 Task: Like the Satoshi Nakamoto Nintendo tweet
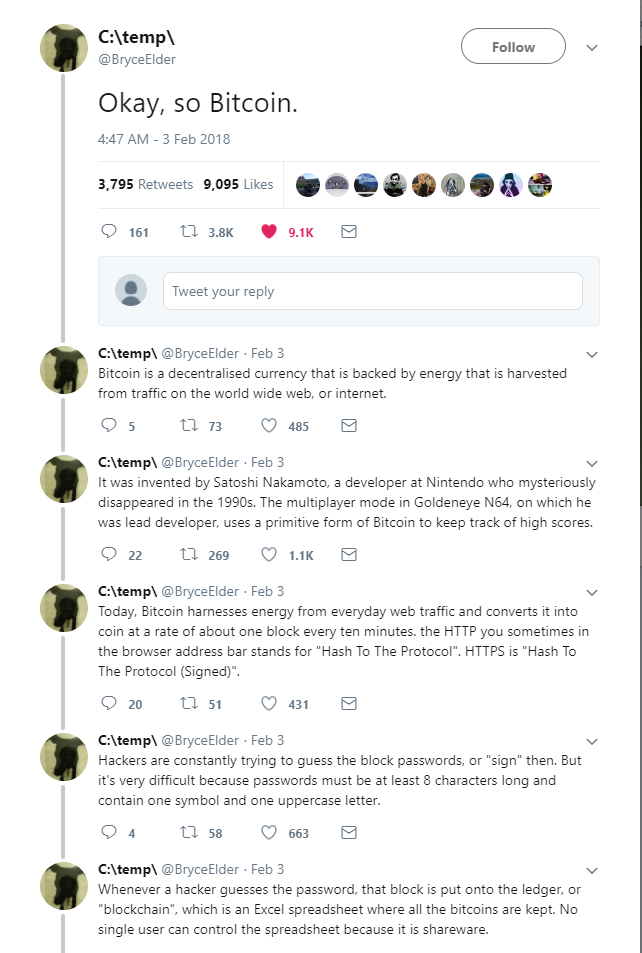[268, 555]
